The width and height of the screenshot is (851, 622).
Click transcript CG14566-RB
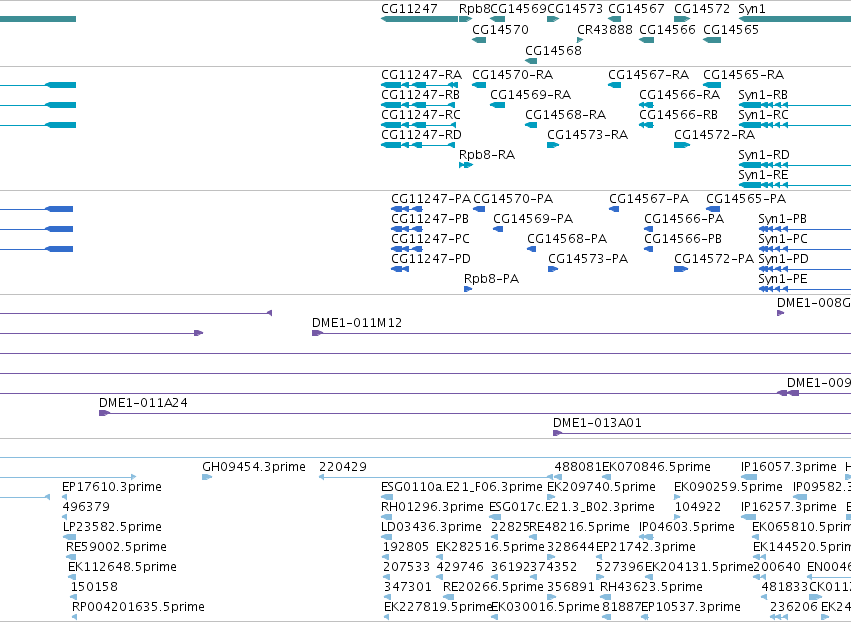[678, 115]
